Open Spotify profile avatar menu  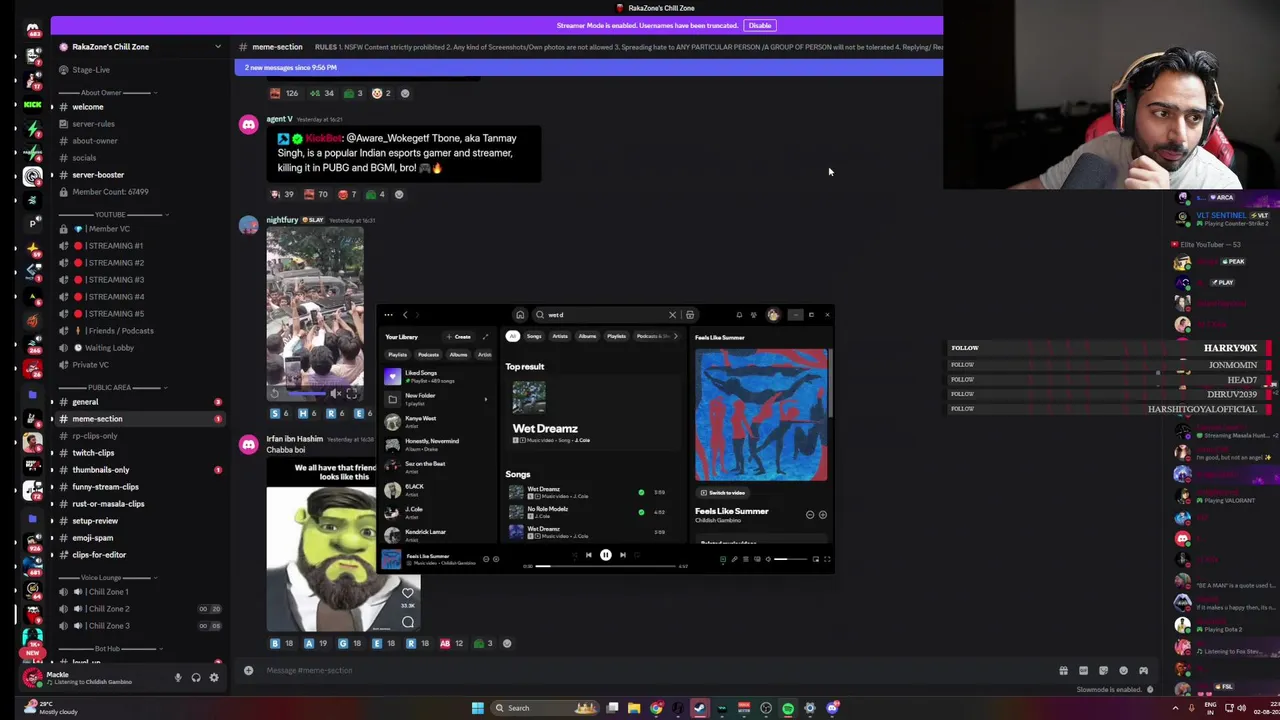[773, 315]
